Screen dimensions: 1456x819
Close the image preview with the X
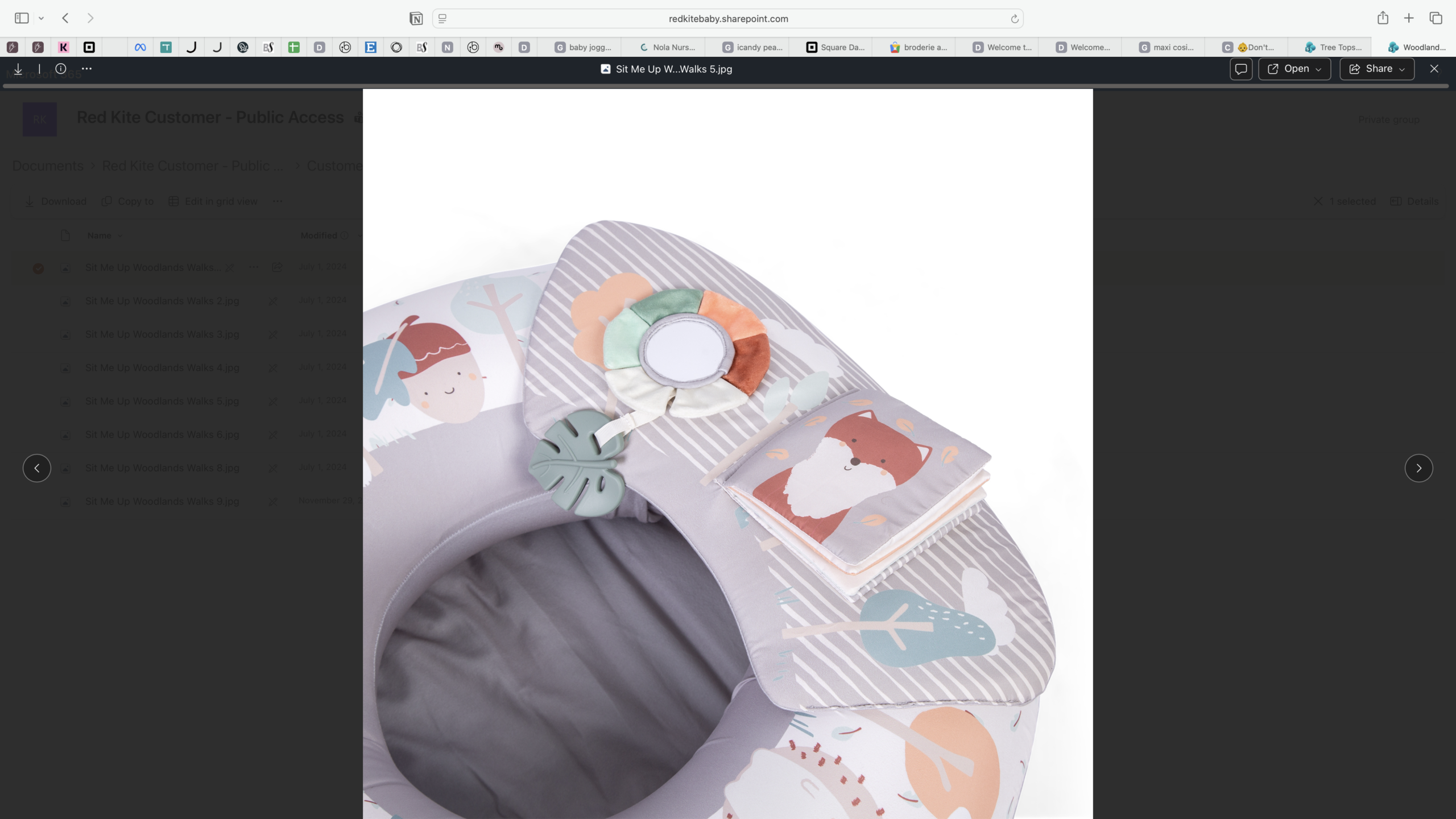pos(1434,69)
